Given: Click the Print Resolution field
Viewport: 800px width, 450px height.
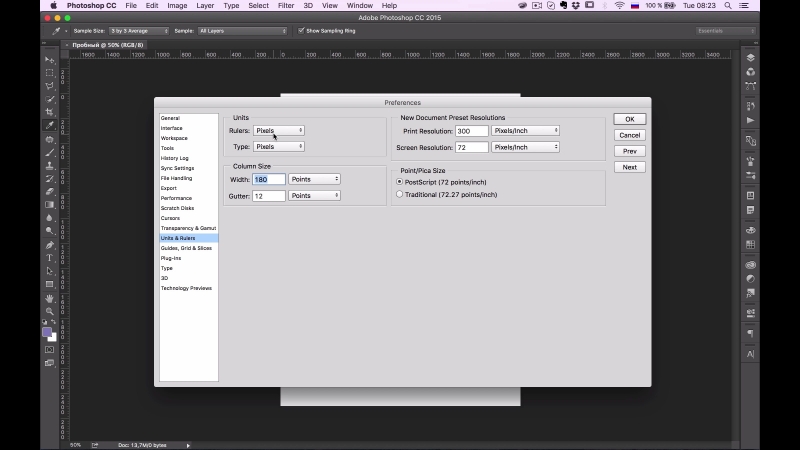Looking at the screenshot, I should pos(471,131).
